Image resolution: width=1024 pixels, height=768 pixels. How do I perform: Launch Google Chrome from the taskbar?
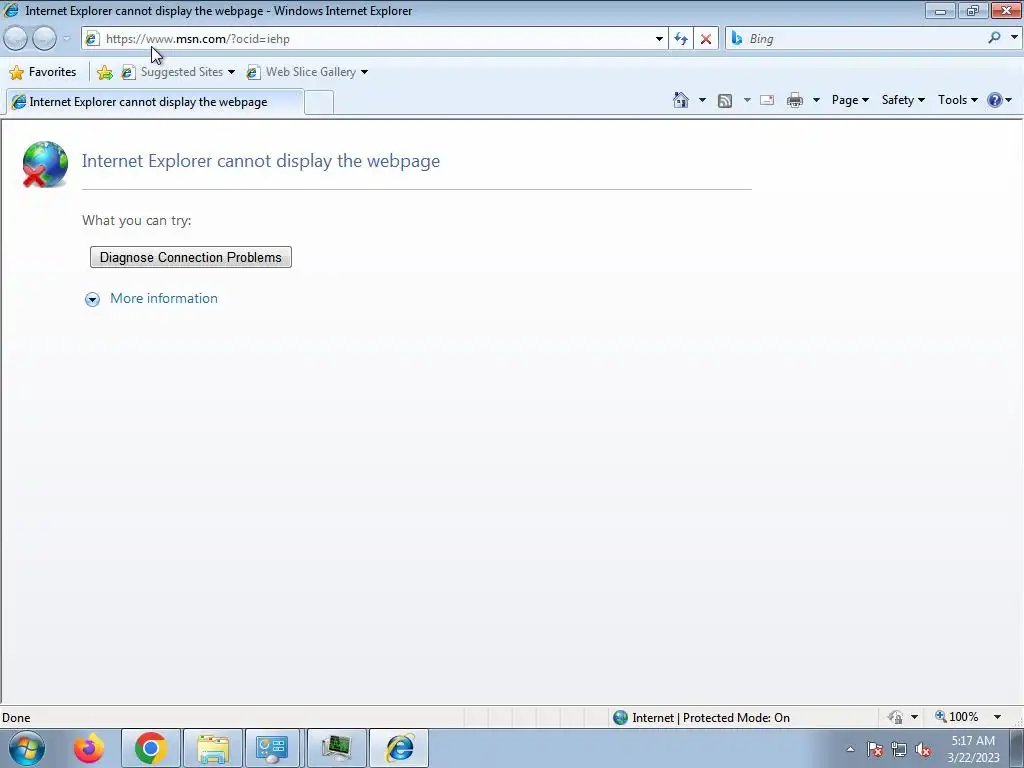click(150, 748)
